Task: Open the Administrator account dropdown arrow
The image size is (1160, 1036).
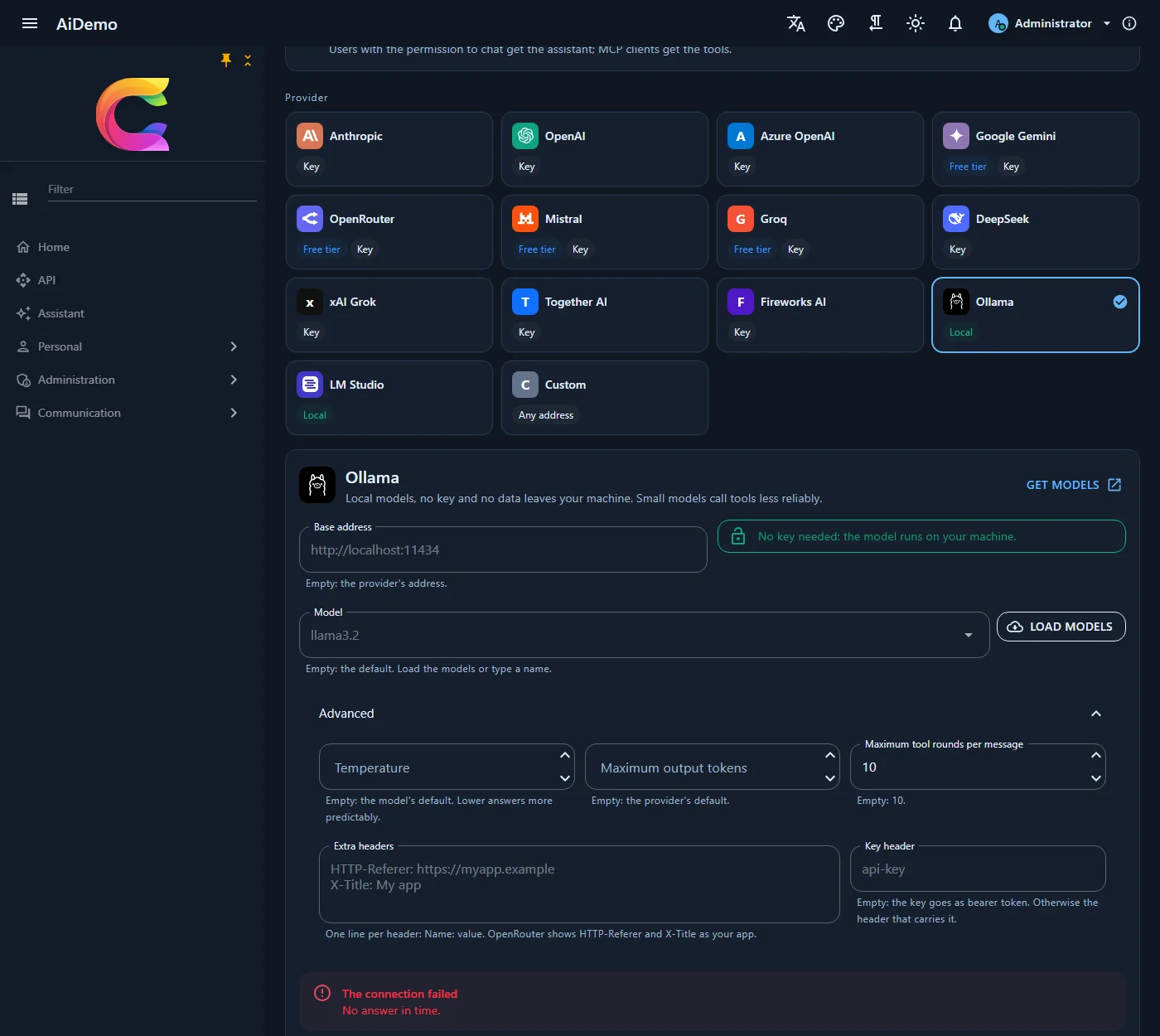Action: pos(1107,23)
